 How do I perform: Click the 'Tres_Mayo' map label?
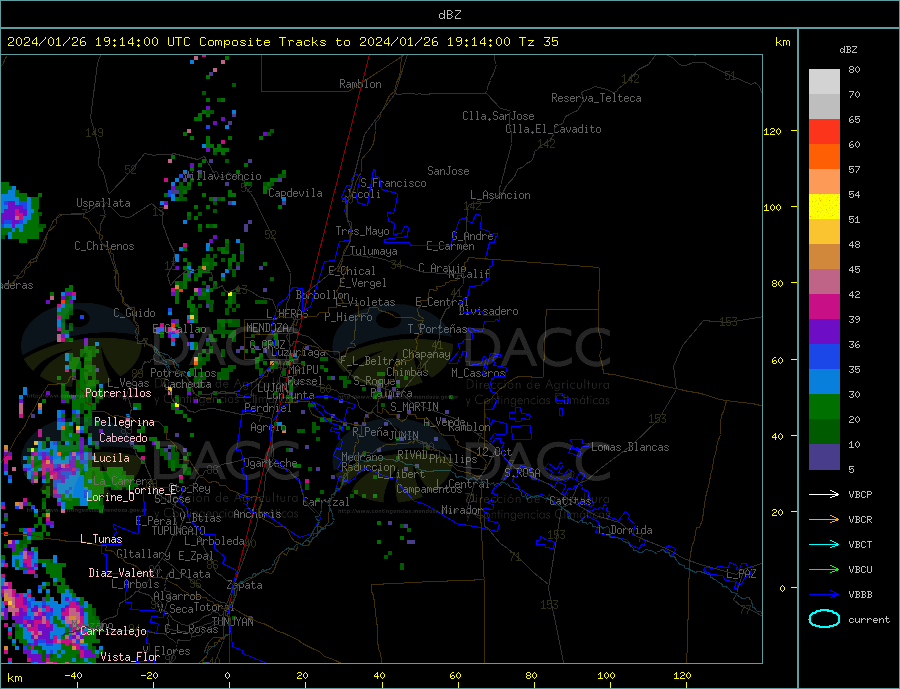point(363,231)
